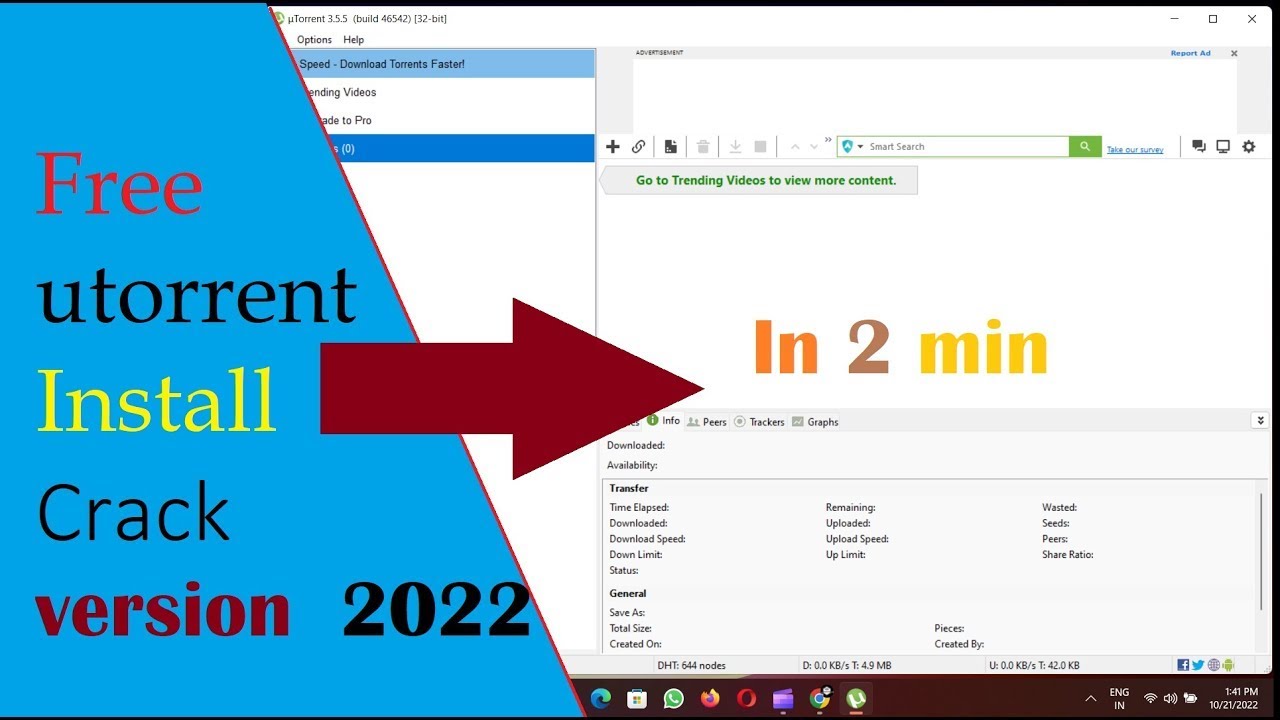Open Firefox from the taskbar
This screenshot has height=720, width=1280.
pyautogui.click(x=710, y=698)
